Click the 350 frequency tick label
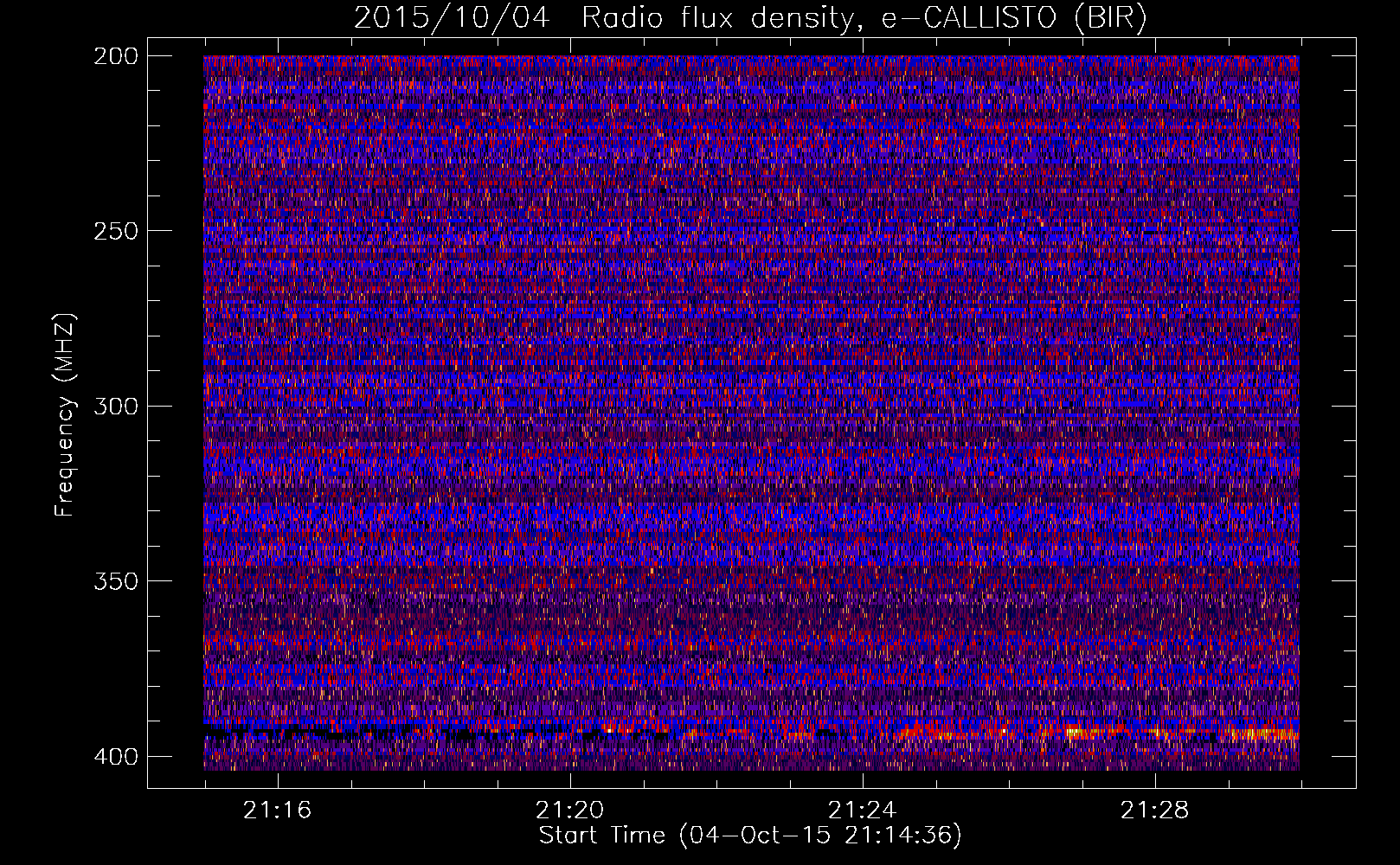This screenshot has width=1400, height=865. pos(116,581)
